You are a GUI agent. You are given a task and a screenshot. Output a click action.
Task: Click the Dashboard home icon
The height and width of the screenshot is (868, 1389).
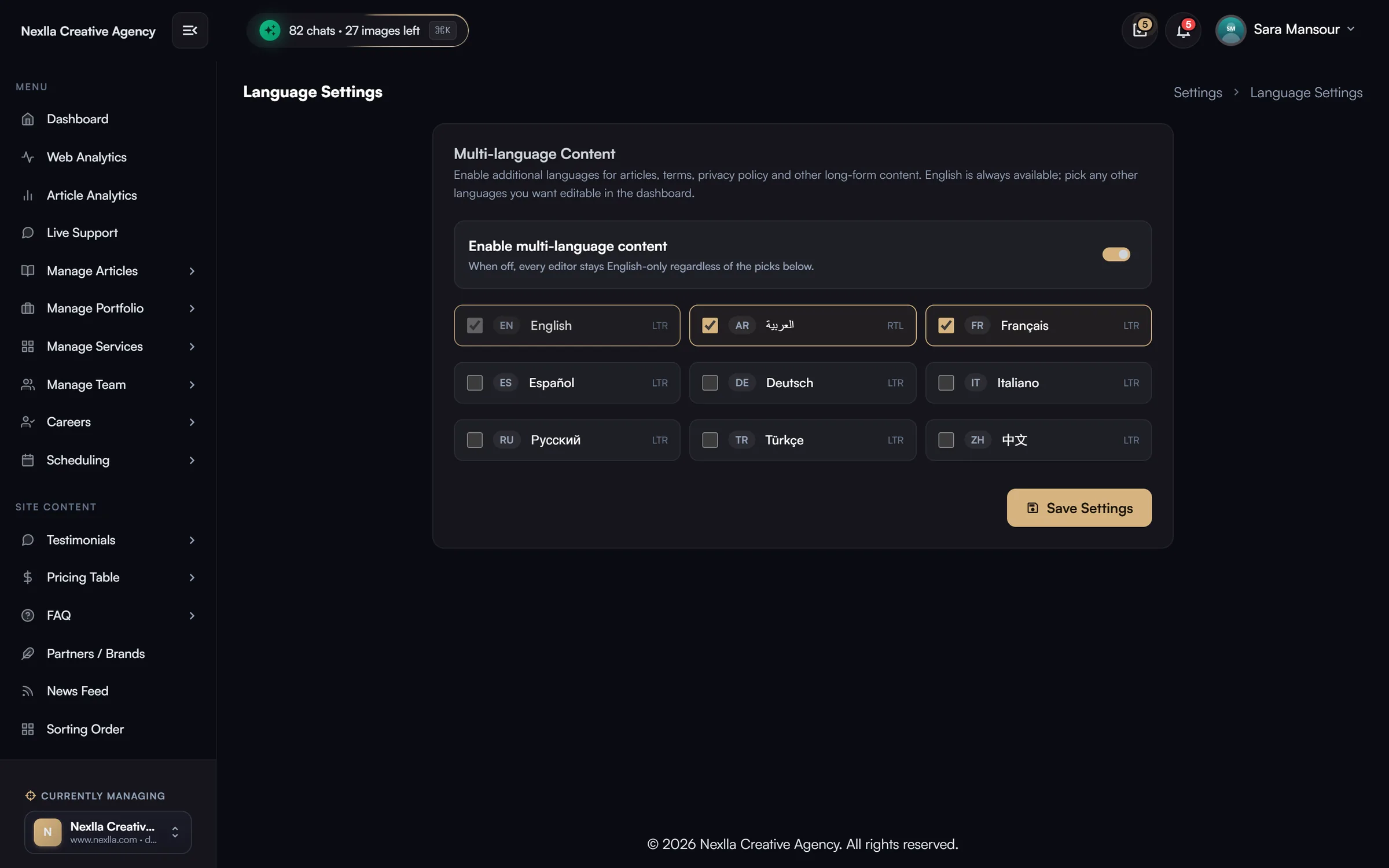pyautogui.click(x=28, y=119)
